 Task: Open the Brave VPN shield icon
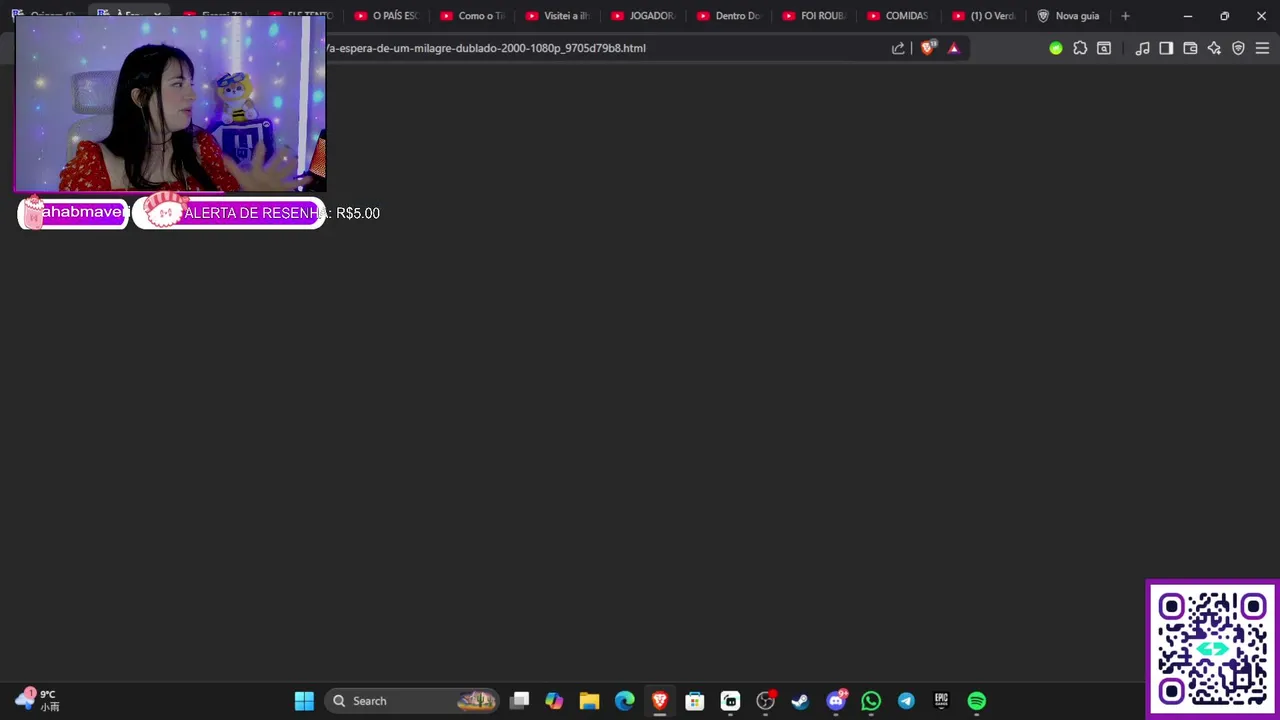pos(1238,48)
